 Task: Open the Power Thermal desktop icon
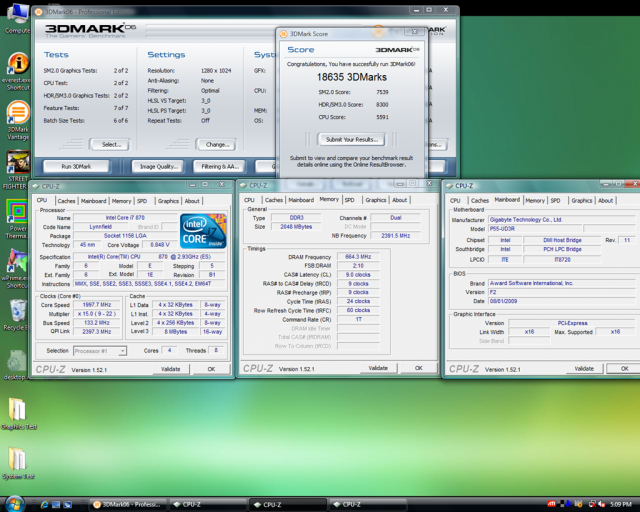coord(17,220)
